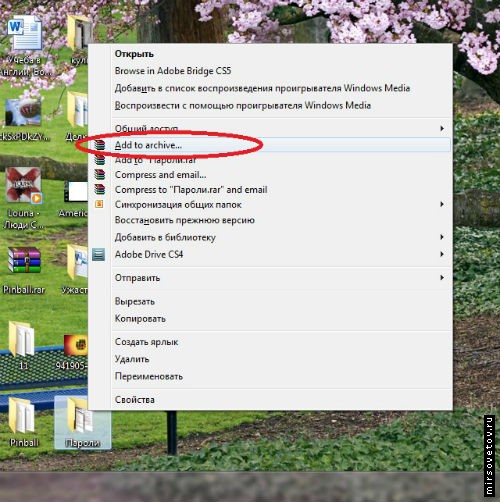The height and width of the screenshot is (502, 500).
Task: Add to Windows Media playlist entry
Action: coord(262,88)
